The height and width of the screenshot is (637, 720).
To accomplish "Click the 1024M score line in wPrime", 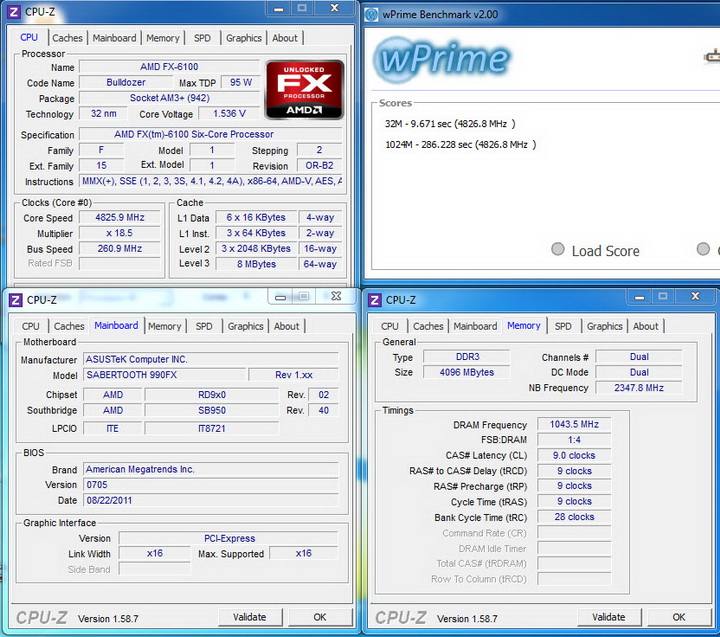I will [461, 145].
